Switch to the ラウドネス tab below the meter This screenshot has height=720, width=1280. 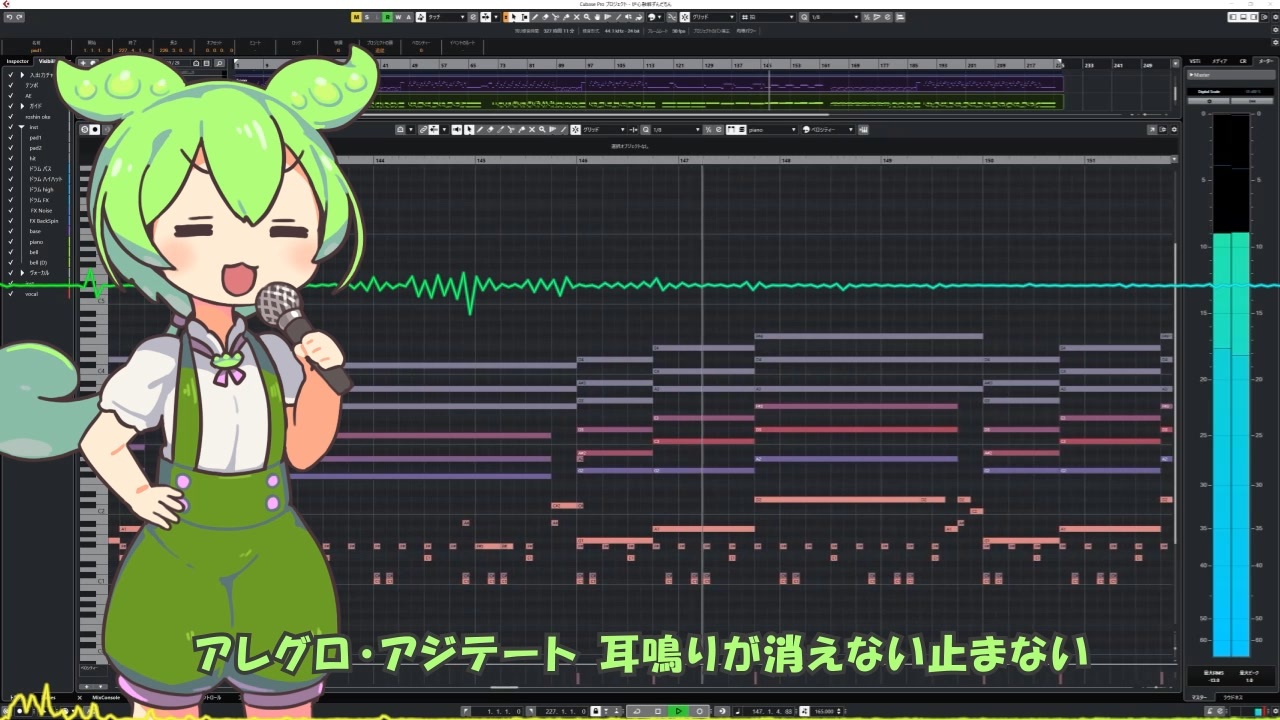(1231, 697)
